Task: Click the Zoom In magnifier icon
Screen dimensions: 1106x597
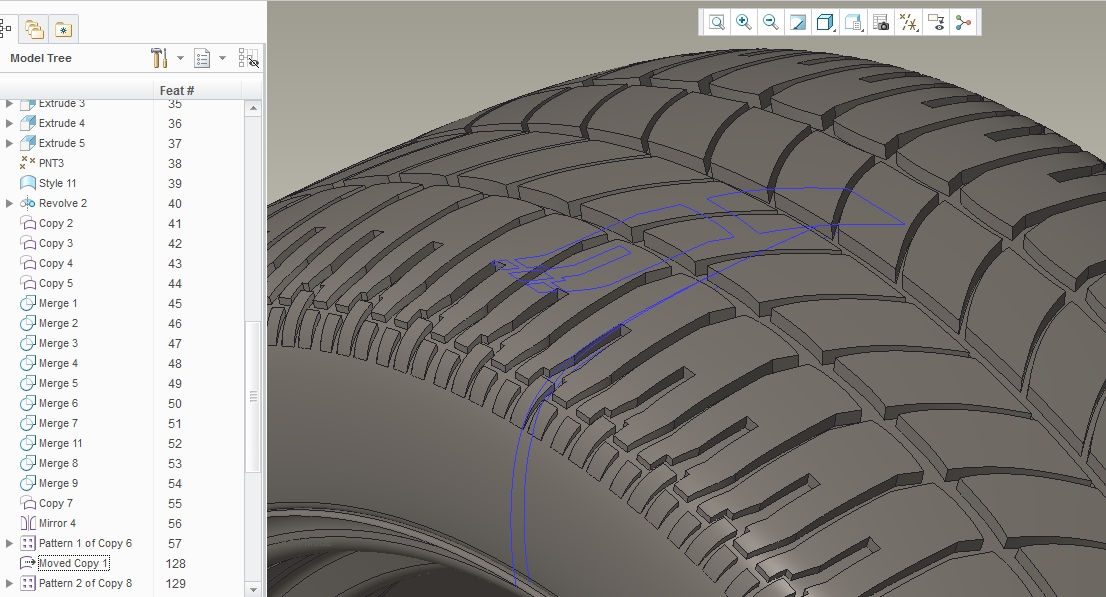Action: [743, 23]
